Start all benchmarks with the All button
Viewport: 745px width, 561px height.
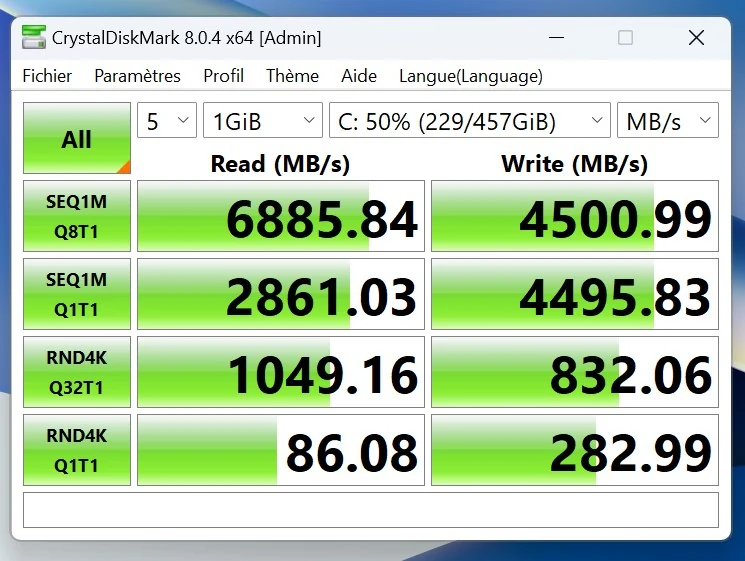pos(77,138)
